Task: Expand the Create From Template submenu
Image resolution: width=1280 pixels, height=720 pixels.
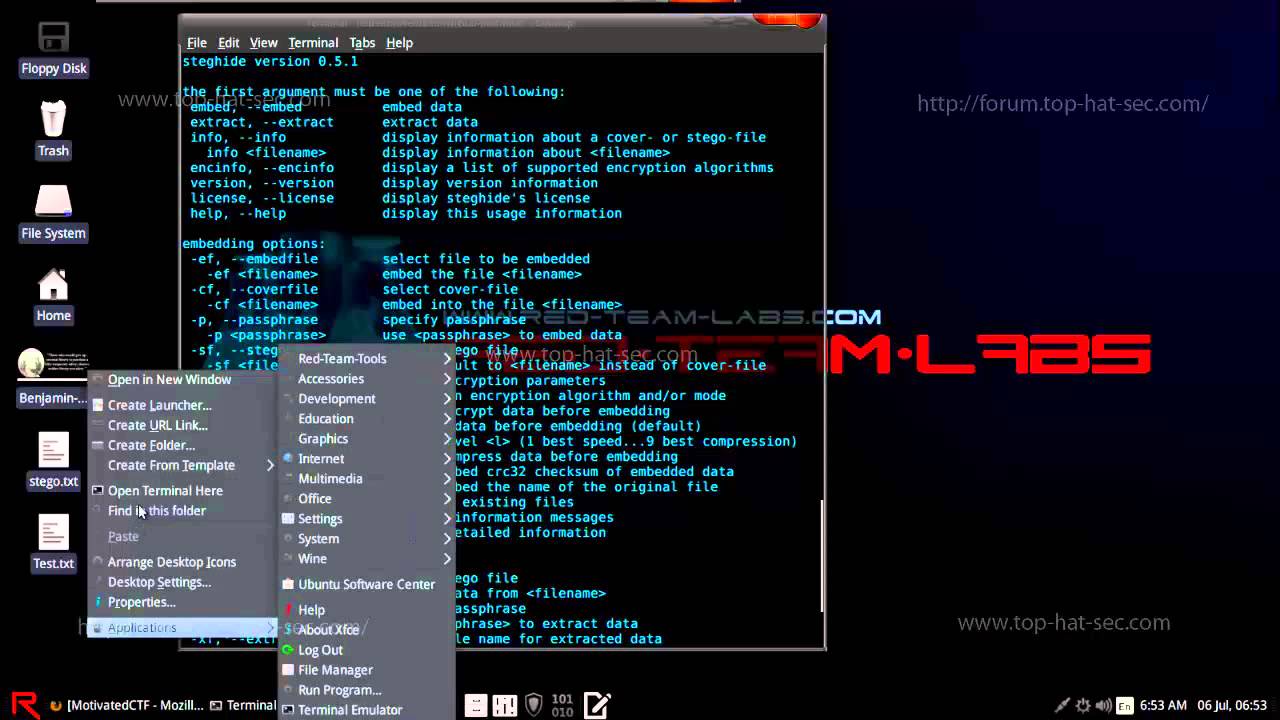Action: coord(182,465)
